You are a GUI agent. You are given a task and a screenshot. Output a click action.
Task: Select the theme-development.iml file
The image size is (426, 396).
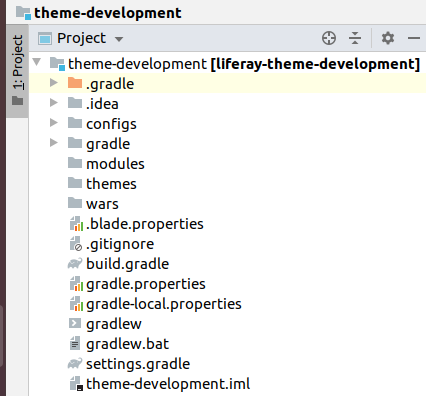click(168, 384)
